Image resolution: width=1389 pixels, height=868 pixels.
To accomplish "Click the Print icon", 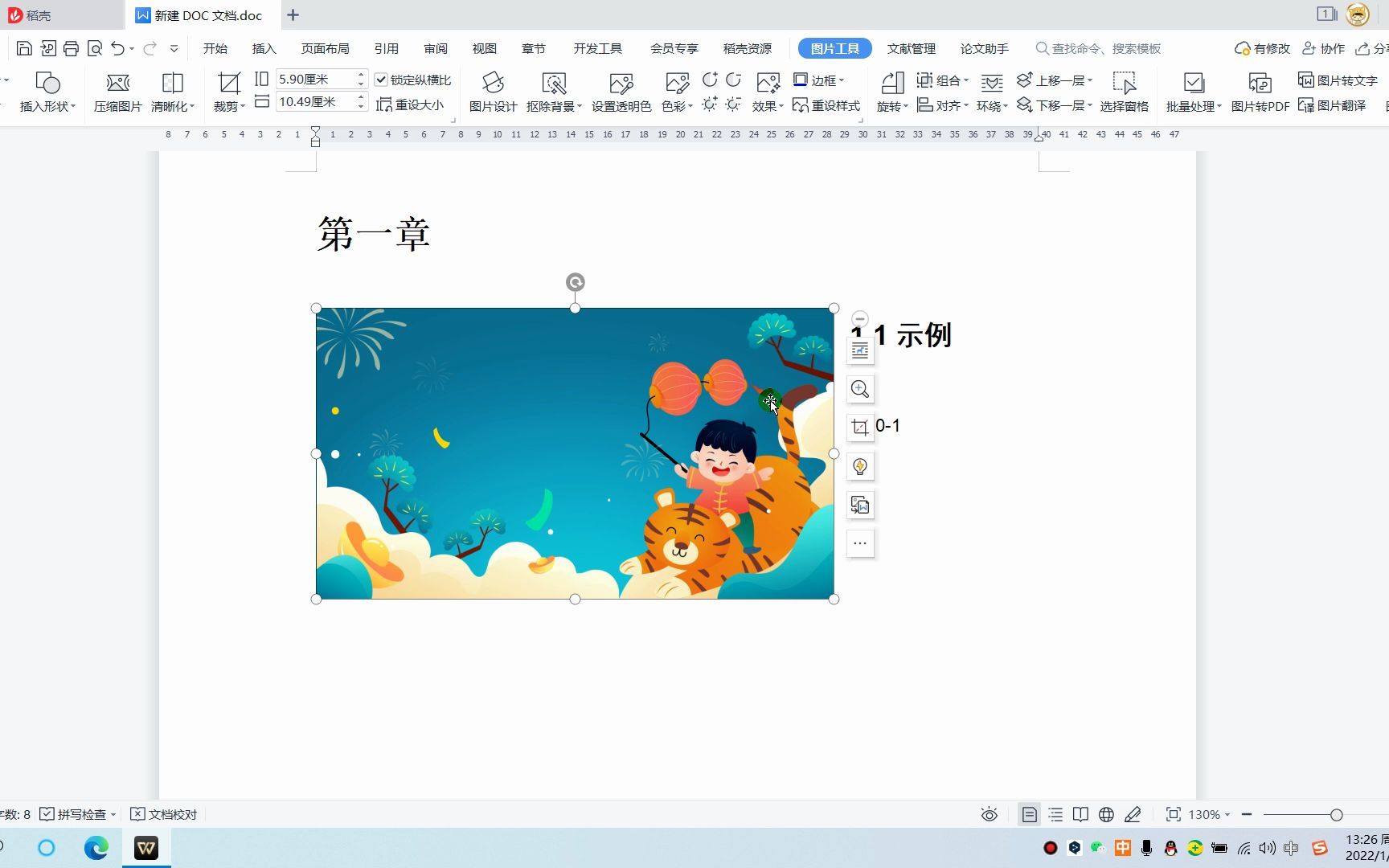I will [71, 48].
